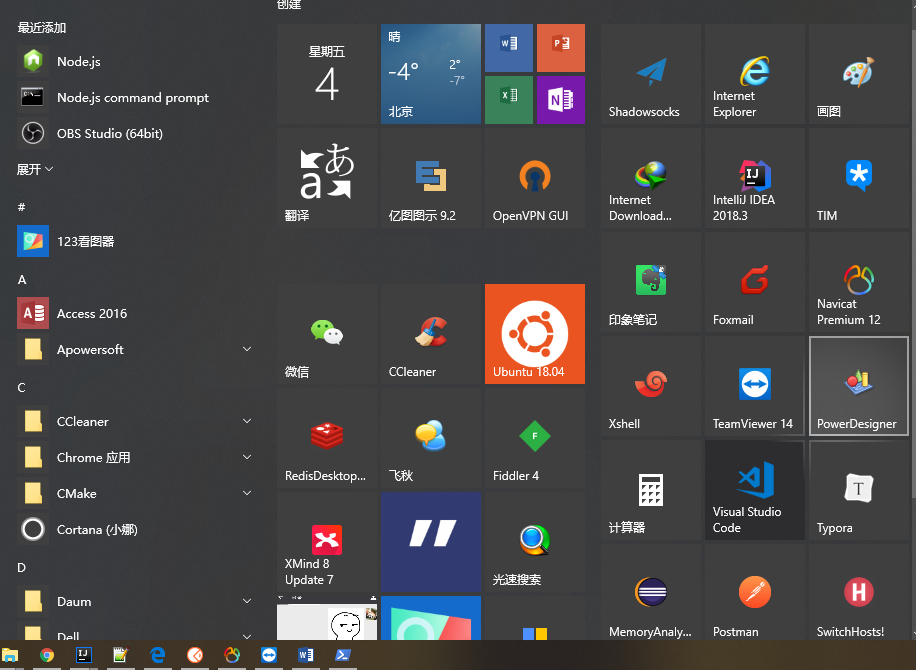Launch 微信 WeChat tile
916x670 pixels.
click(327, 334)
